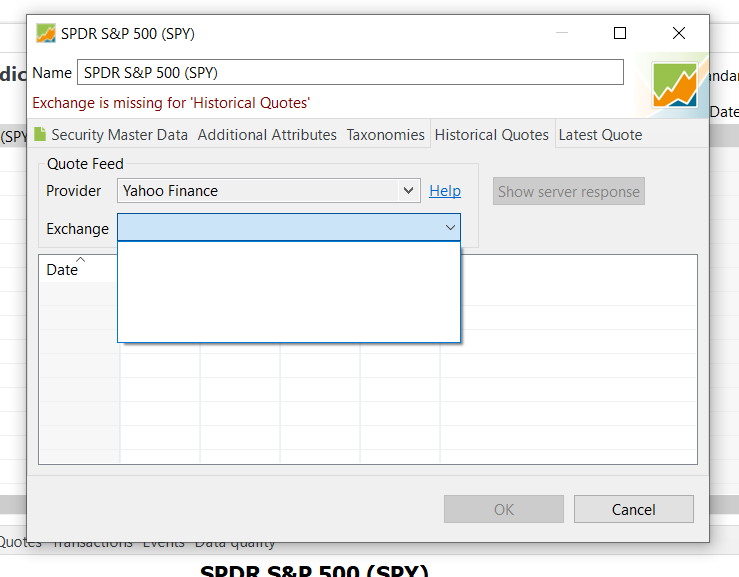The height and width of the screenshot is (577, 739).
Task: Maximize the SPDR S&P 500 dialog
Action: click(x=620, y=33)
